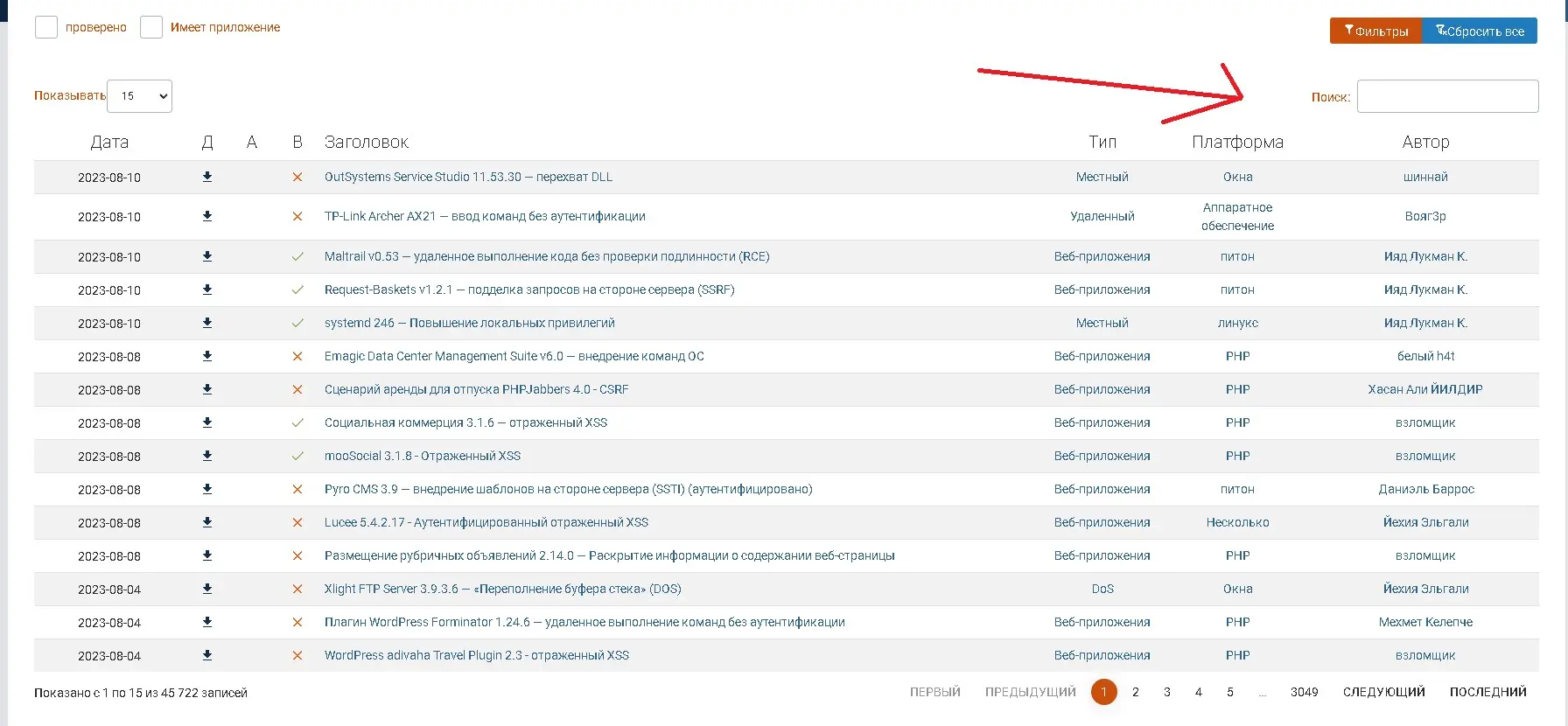Click unverified X mark for Pyro CMS row
The image size is (1568, 726).
(x=297, y=489)
